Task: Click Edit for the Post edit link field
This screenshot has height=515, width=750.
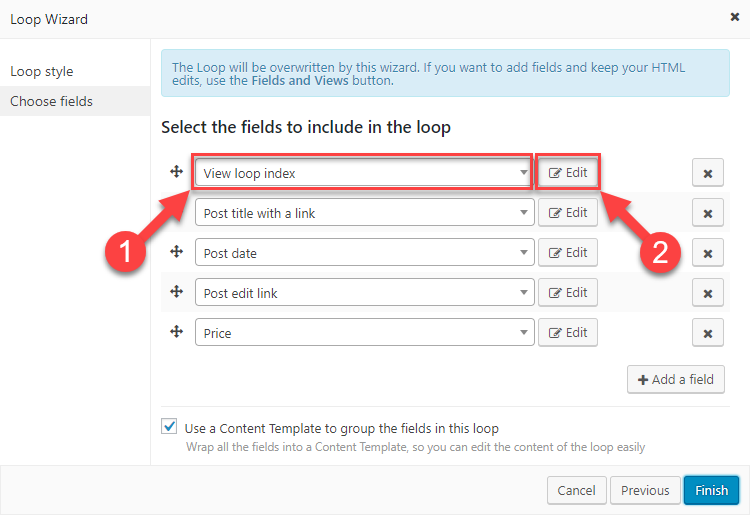Action: tap(568, 293)
